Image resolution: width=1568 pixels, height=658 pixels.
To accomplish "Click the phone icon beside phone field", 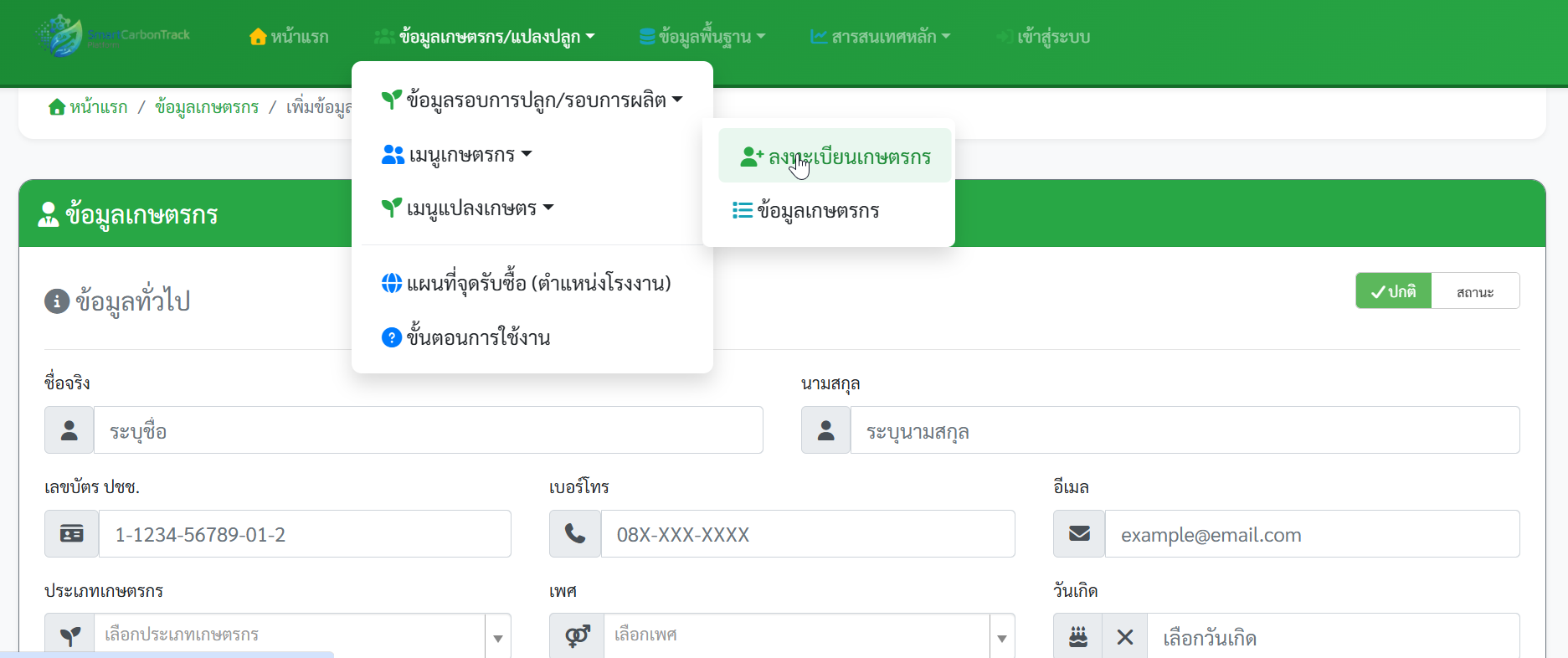I will pos(575,534).
